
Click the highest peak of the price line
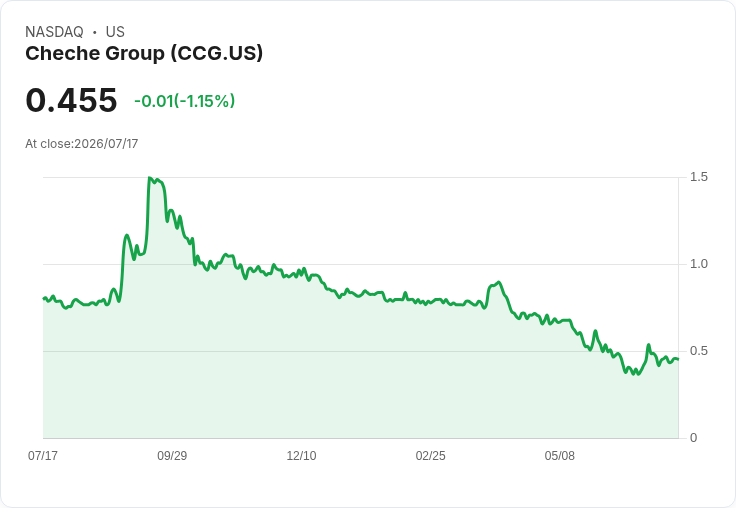point(149,177)
